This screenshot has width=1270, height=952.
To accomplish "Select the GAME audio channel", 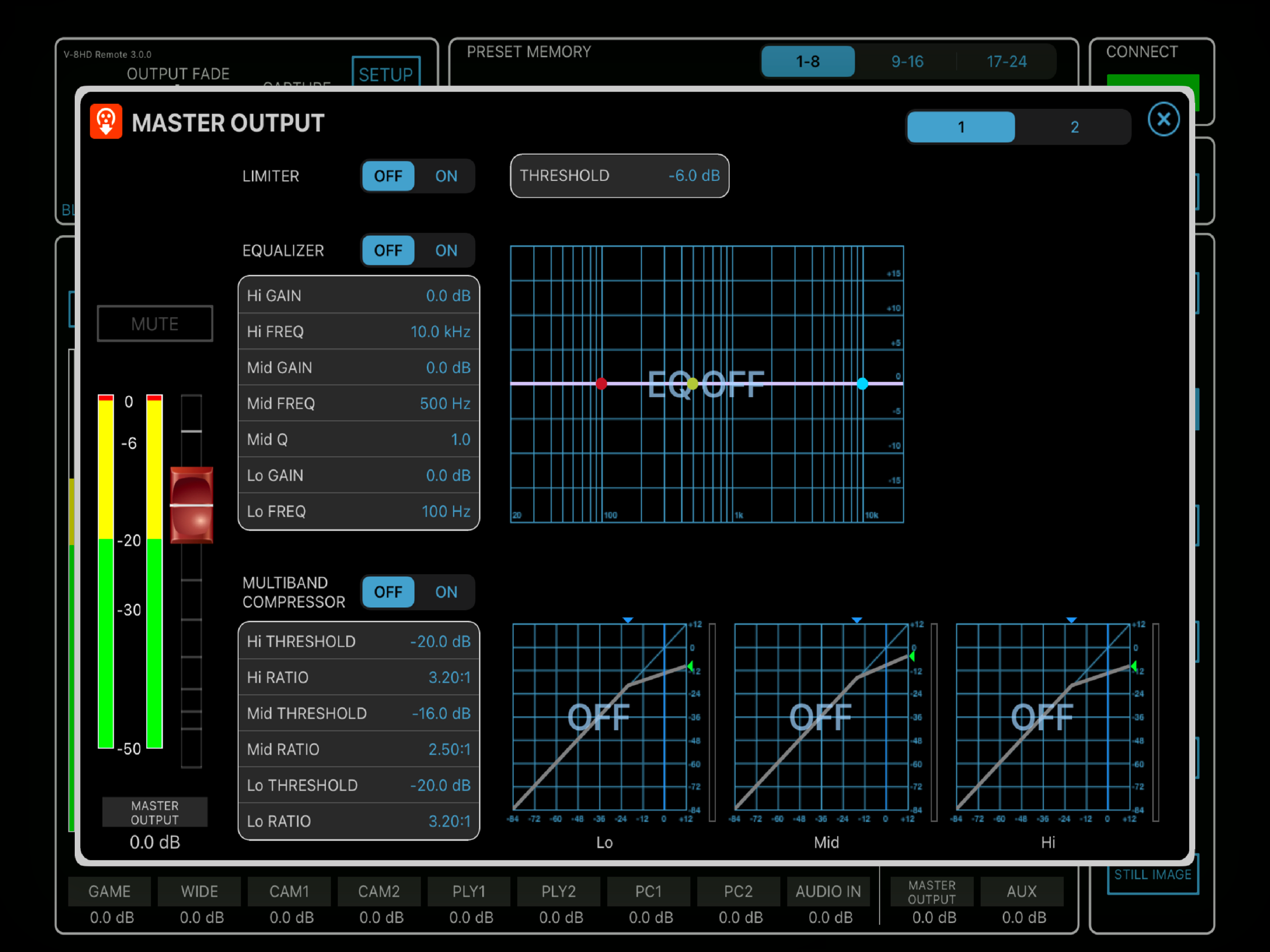I will coord(110,891).
